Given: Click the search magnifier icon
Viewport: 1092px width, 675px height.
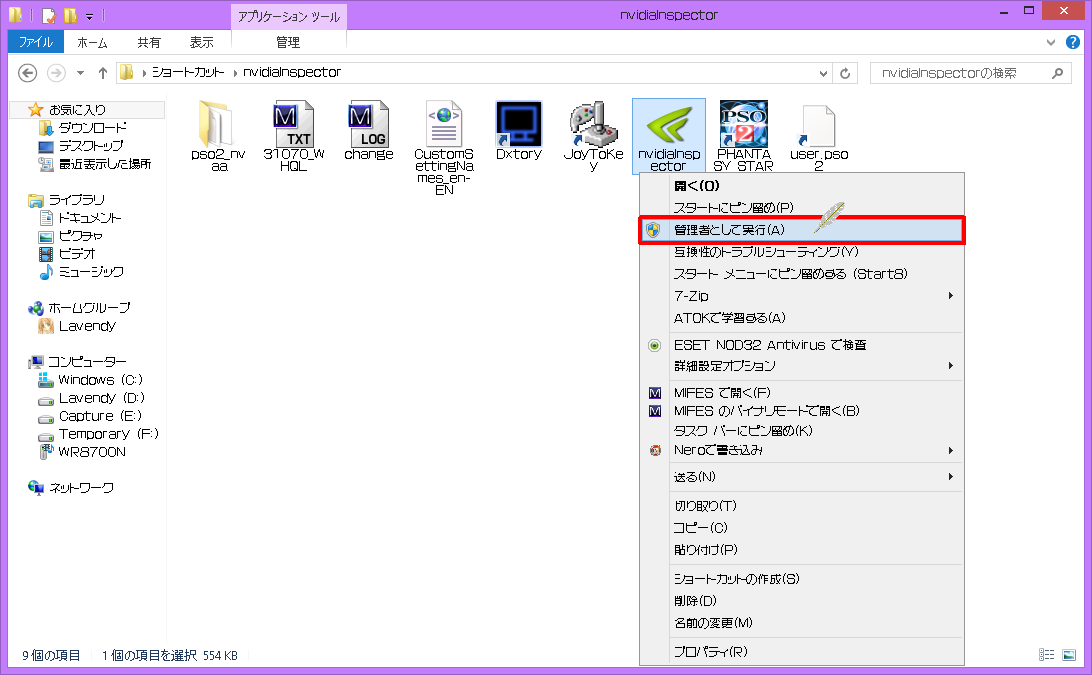Looking at the screenshot, I should tap(1057, 72).
